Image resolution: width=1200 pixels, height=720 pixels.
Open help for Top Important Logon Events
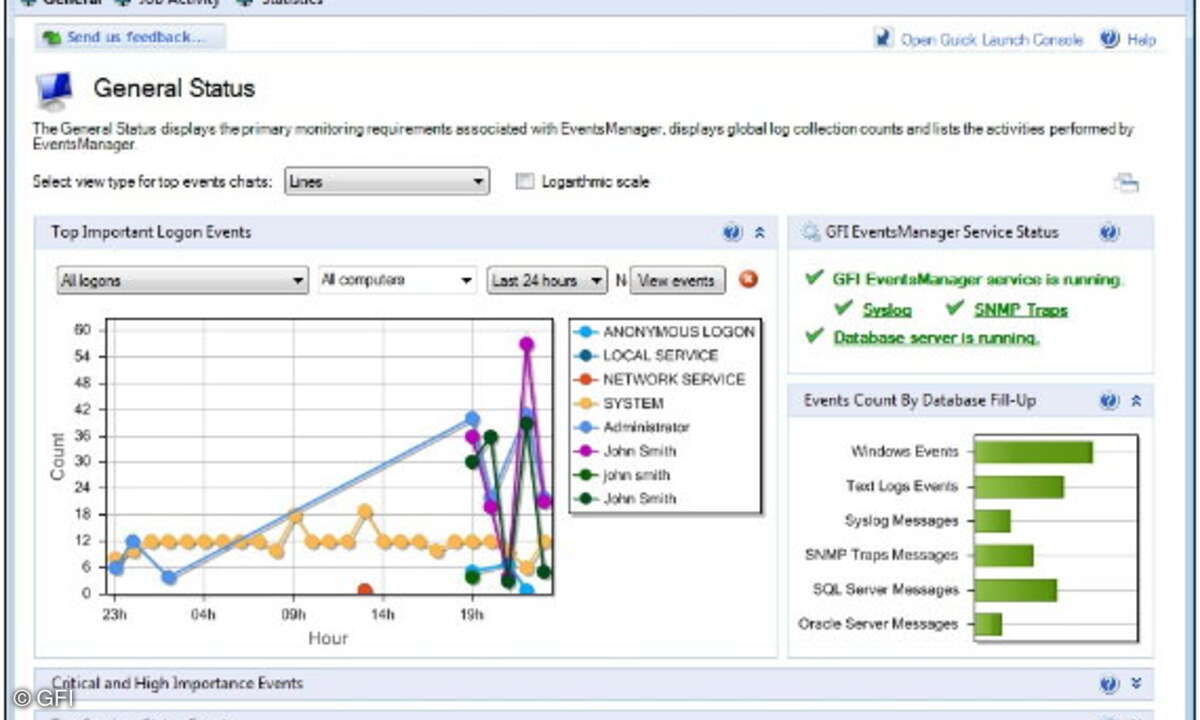732,232
